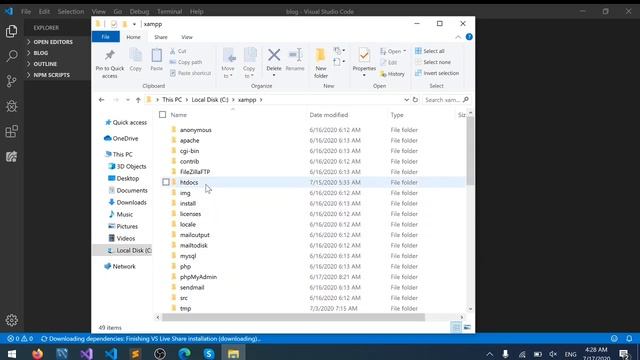Click Select none in ribbon
640x360 pixels.
coord(433,62)
